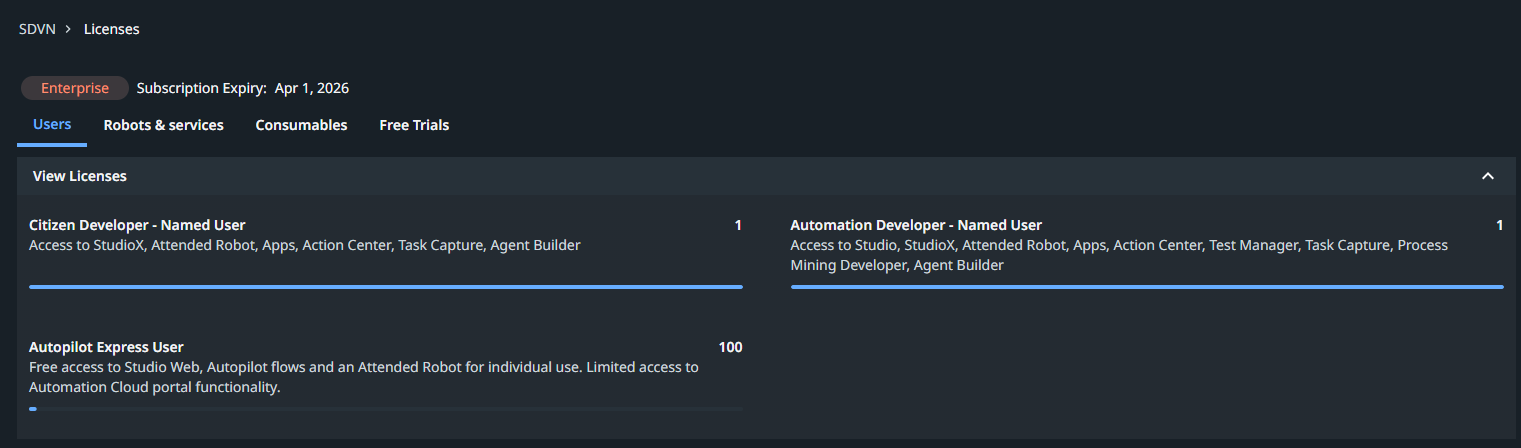1521x448 pixels.
Task: Select the Citizen Developer - Named User title
Action: [x=137, y=225]
